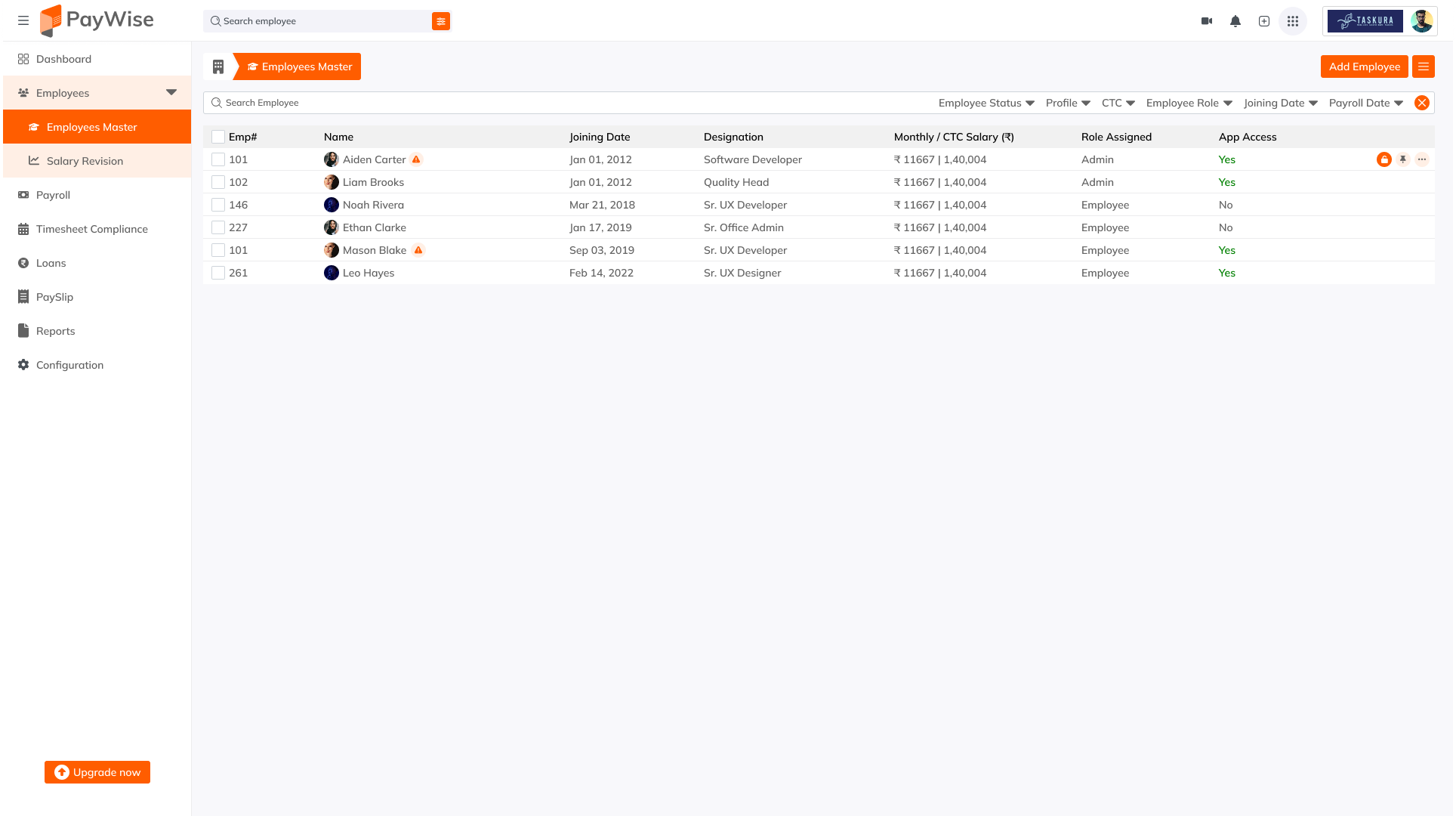
Task: Click the Upgrade now button
Action: [97, 772]
